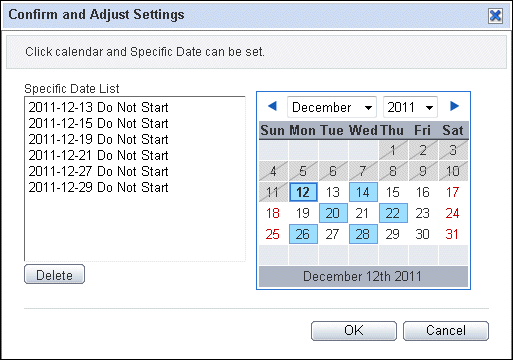Image resolution: width=513 pixels, height=360 pixels.
Task: Choose date 25 shown in red
Action: pyautogui.click(x=273, y=234)
